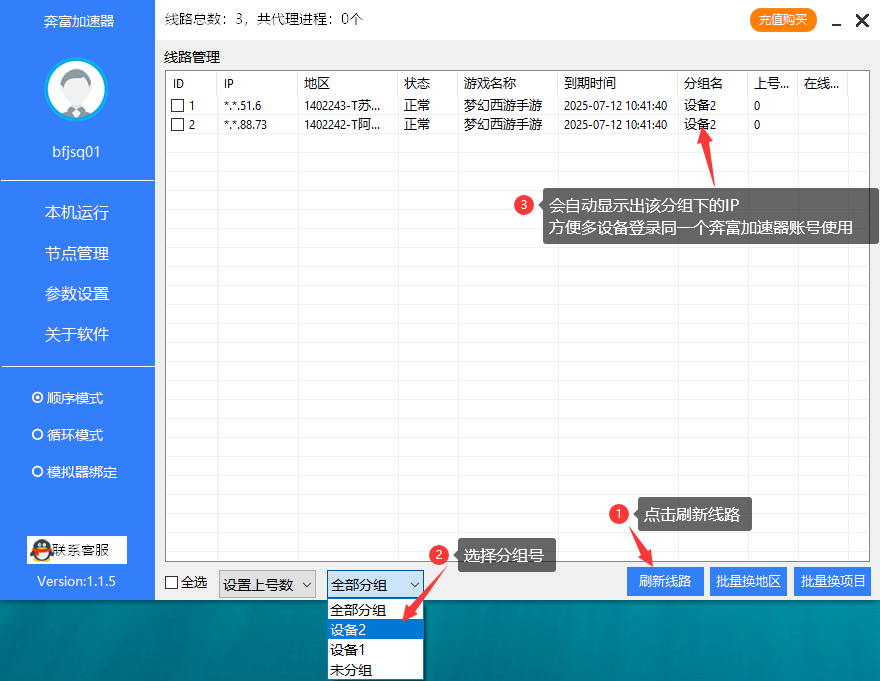Select the 循环模式 loop mode radio
The height and width of the screenshot is (681, 880).
[x=35, y=434]
